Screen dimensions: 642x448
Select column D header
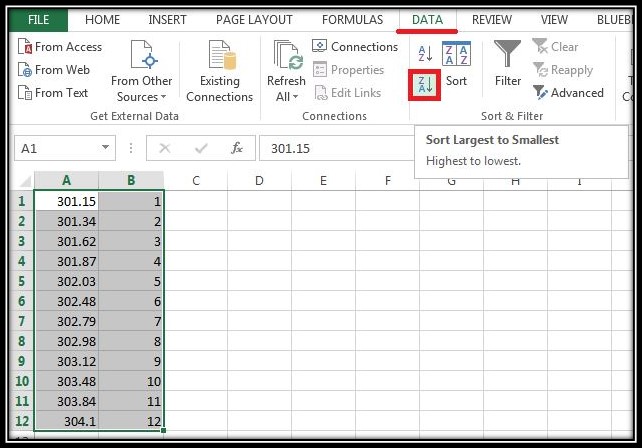point(260,180)
